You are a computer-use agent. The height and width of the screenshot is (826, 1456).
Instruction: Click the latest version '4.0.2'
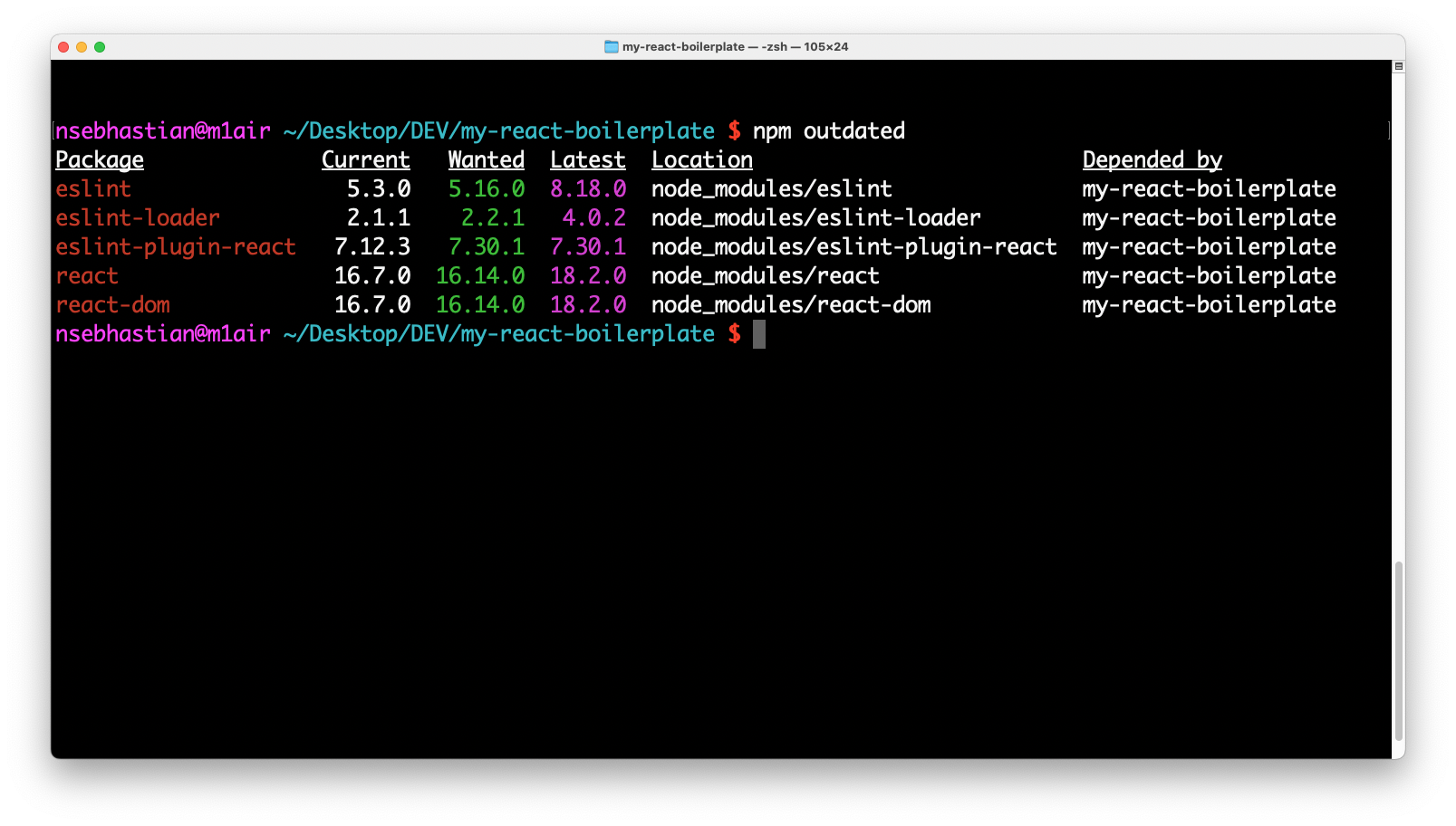pos(594,218)
